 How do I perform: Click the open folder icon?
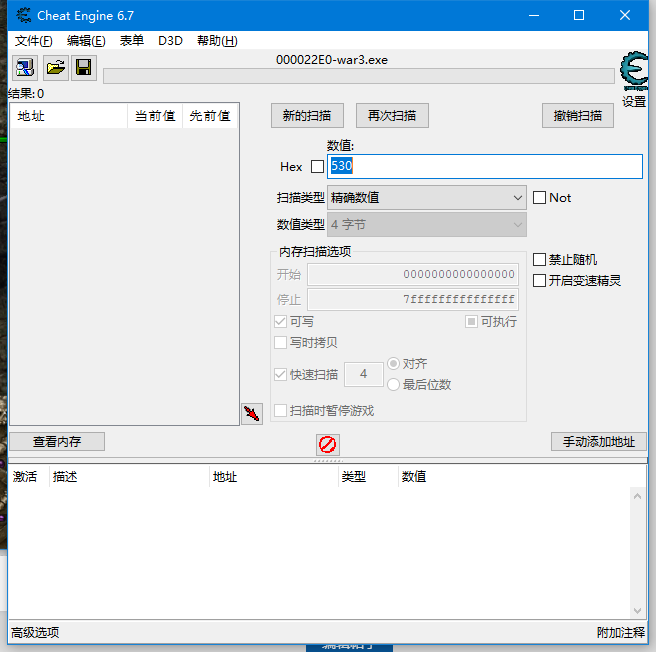(56, 67)
